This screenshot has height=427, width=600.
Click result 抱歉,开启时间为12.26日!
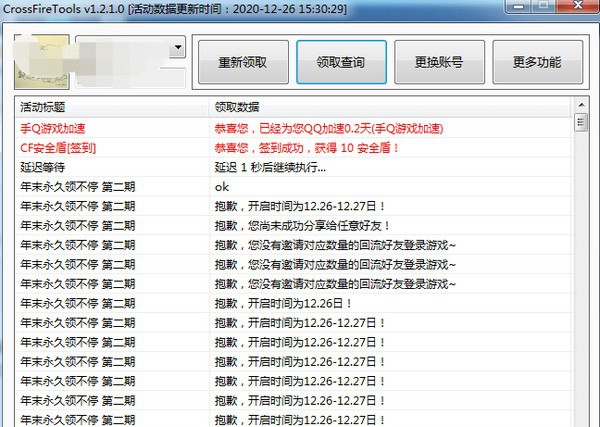283,303
